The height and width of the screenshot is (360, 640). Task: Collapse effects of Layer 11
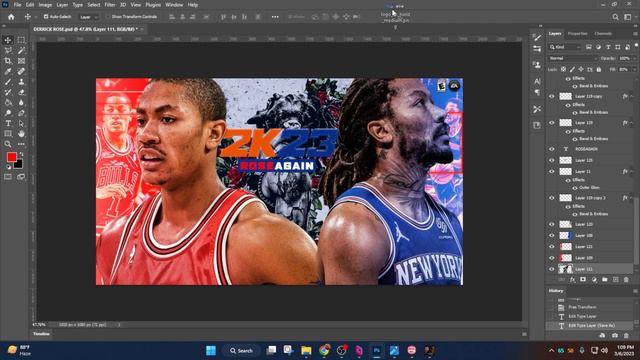point(631,171)
